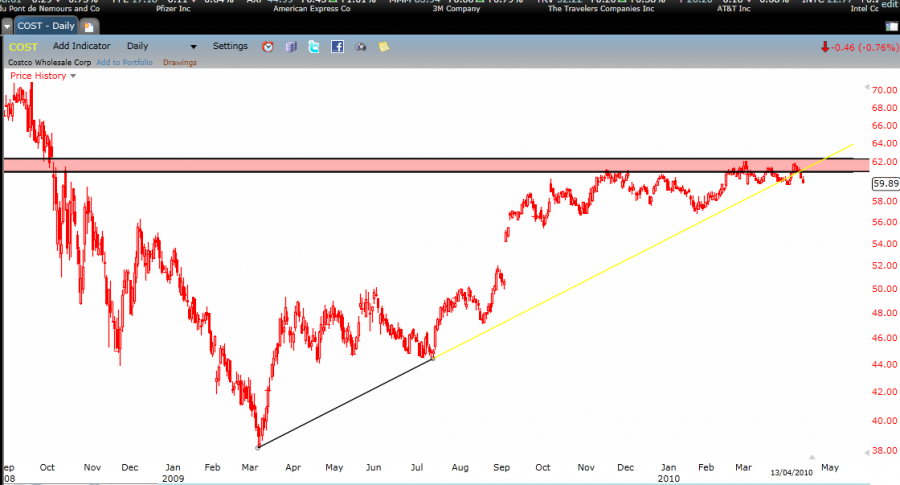Image resolution: width=900 pixels, height=485 pixels.
Task: Open the Add Indicator menu
Action: (82, 46)
